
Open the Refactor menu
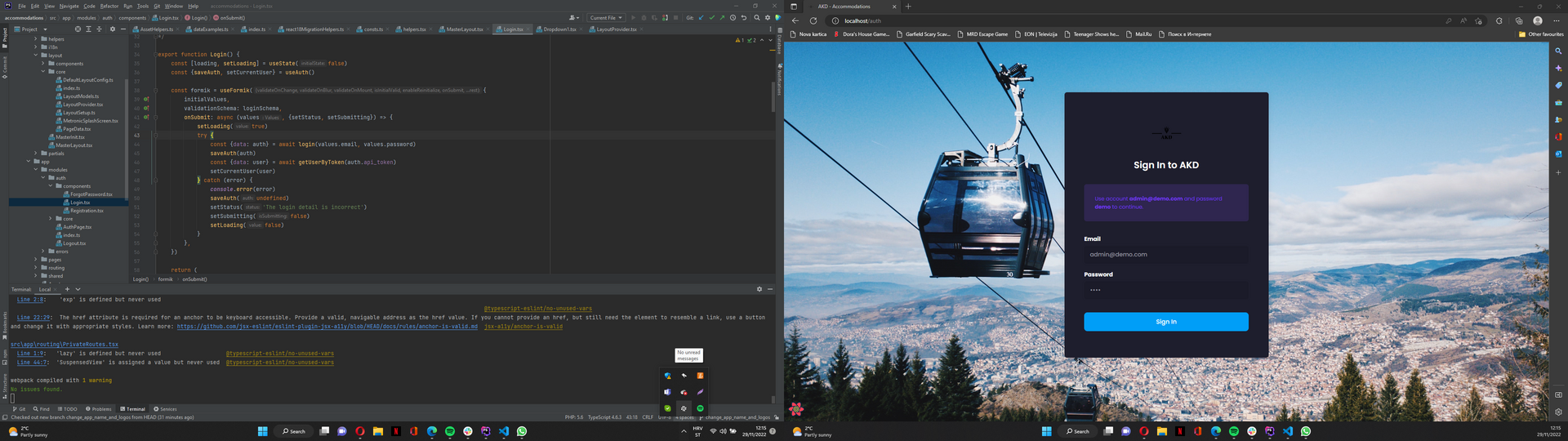[109, 6]
